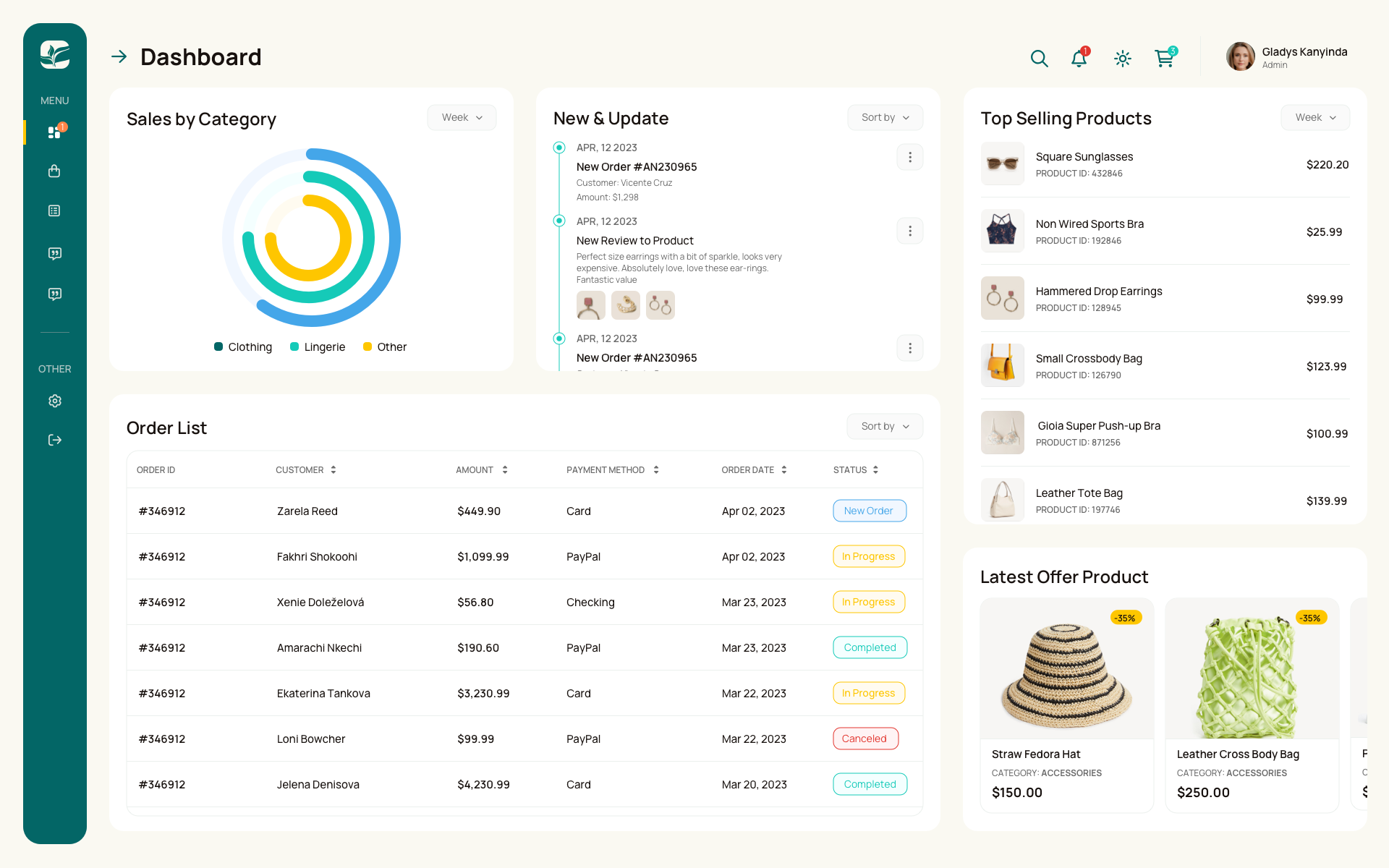Image resolution: width=1389 pixels, height=868 pixels.
Task: Open the three-dot menu beside New Review to Product
Action: click(x=909, y=231)
